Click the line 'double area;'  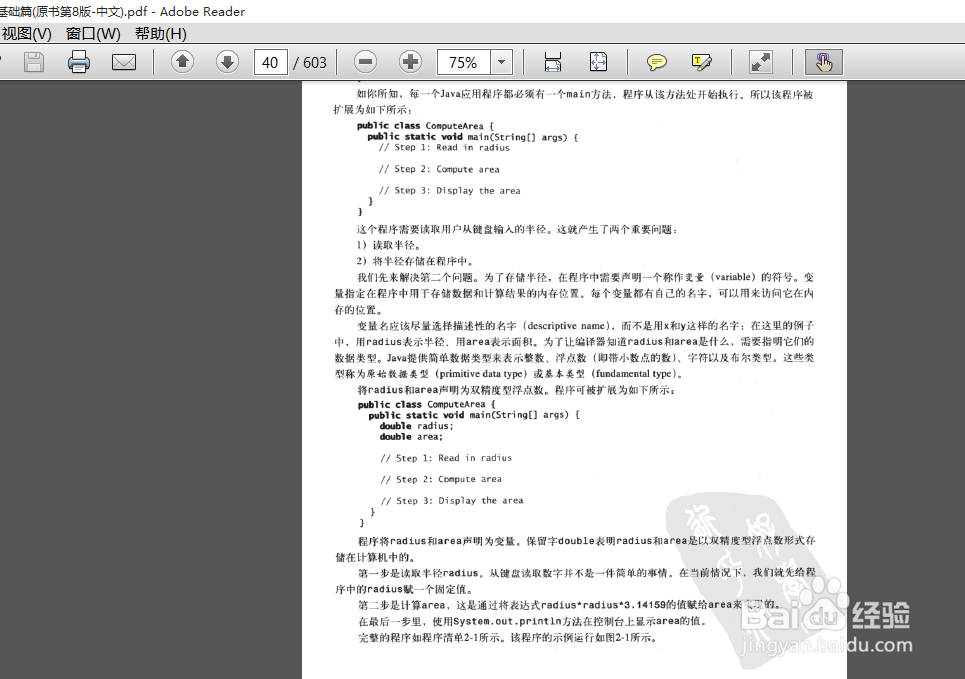(x=410, y=437)
